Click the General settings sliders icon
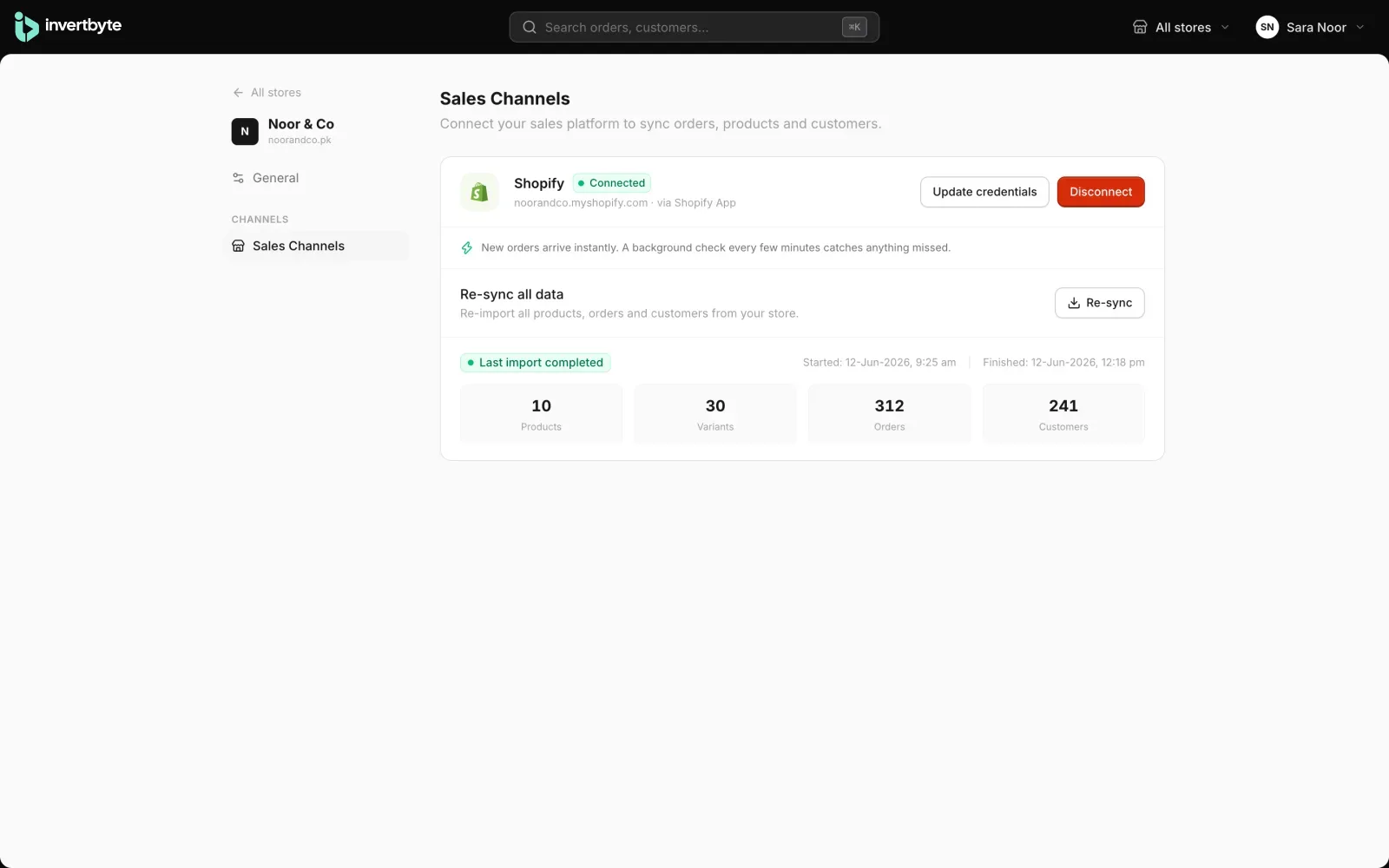 pos(238,178)
